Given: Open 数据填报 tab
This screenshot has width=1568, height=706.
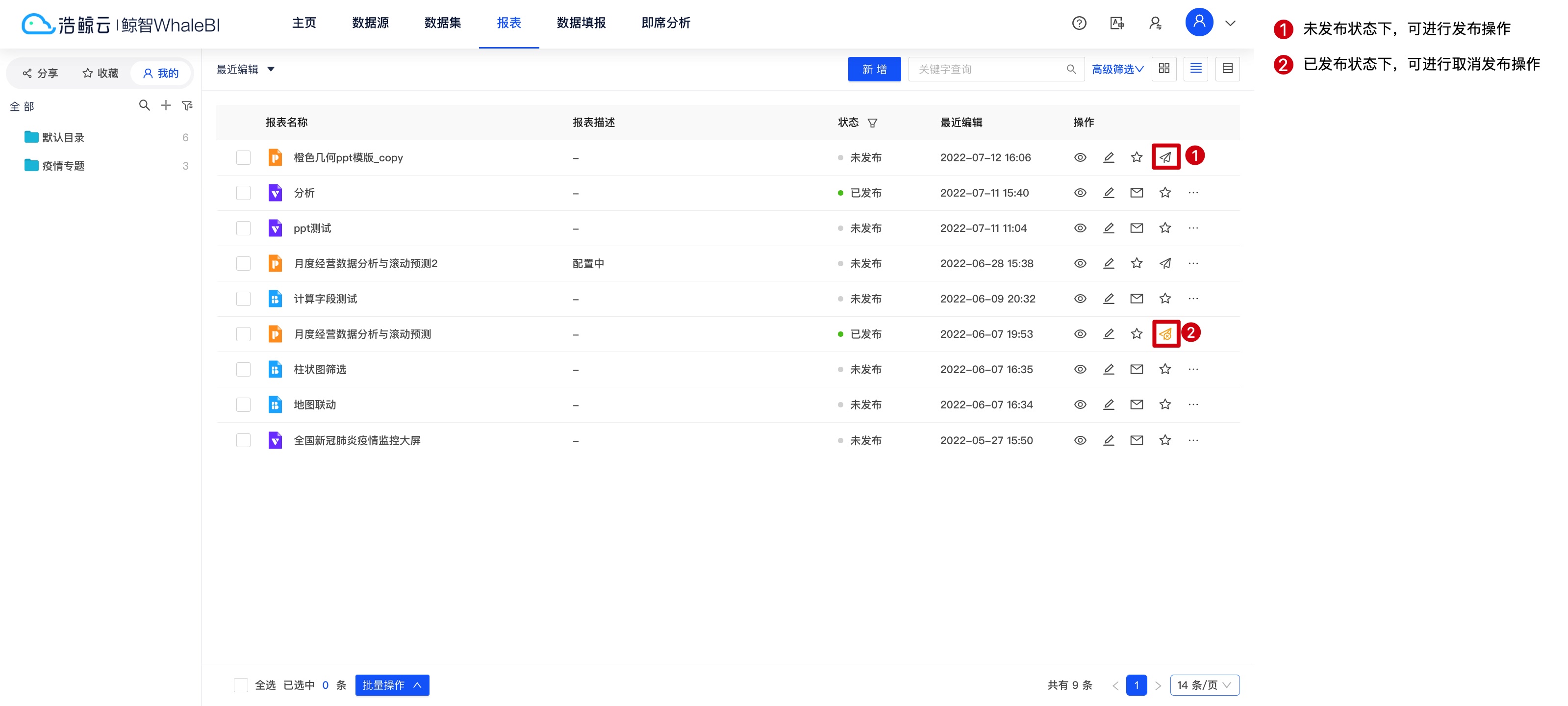Looking at the screenshot, I should point(582,23).
